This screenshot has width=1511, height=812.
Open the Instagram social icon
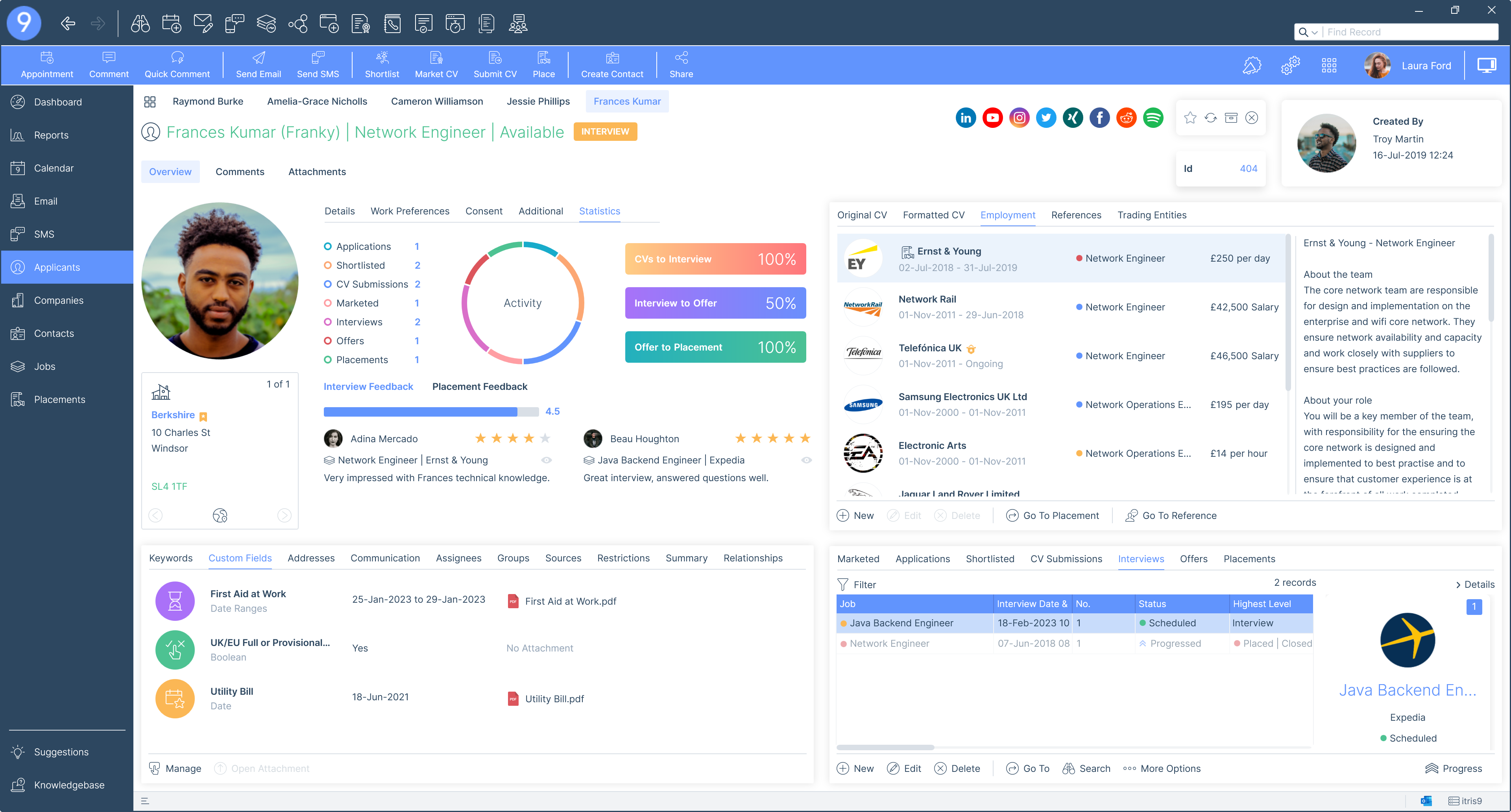click(x=1020, y=118)
